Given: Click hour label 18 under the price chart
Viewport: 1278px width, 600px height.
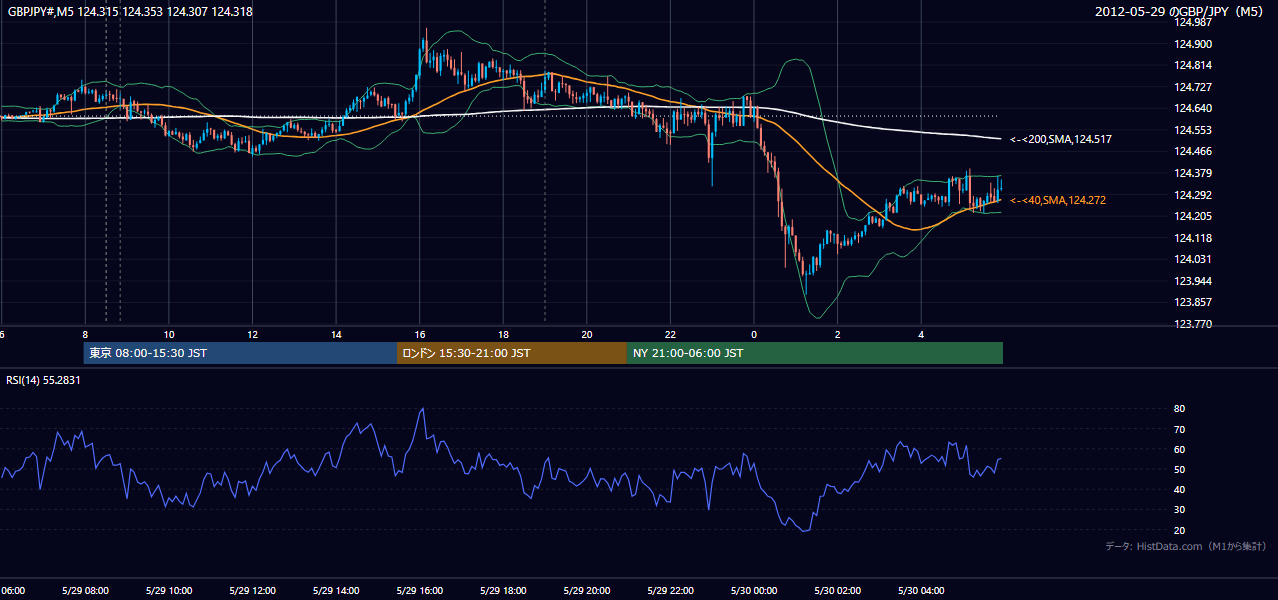Looking at the screenshot, I should point(503,334).
